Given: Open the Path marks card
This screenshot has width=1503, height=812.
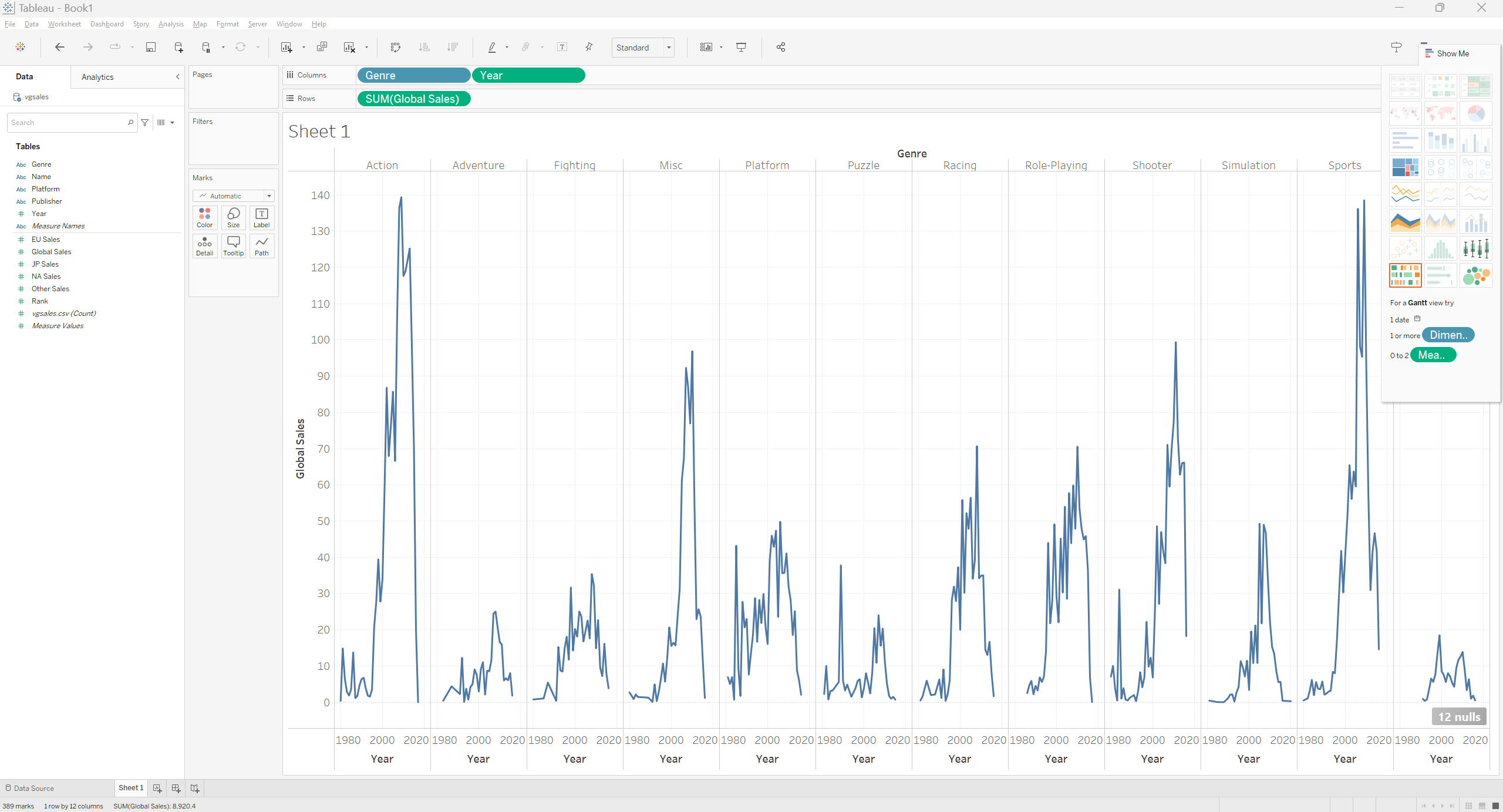Looking at the screenshot, I should coord(262,246).
